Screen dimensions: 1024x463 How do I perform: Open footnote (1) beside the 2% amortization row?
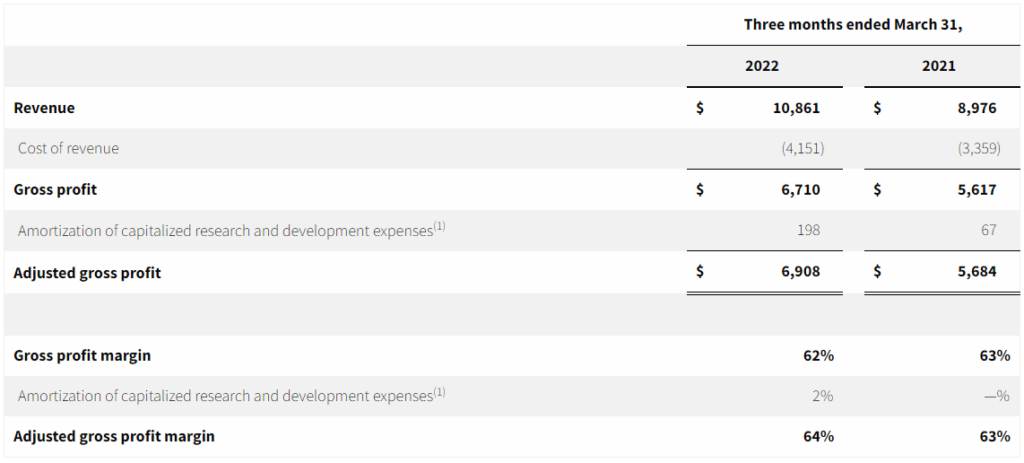(439, 392)
